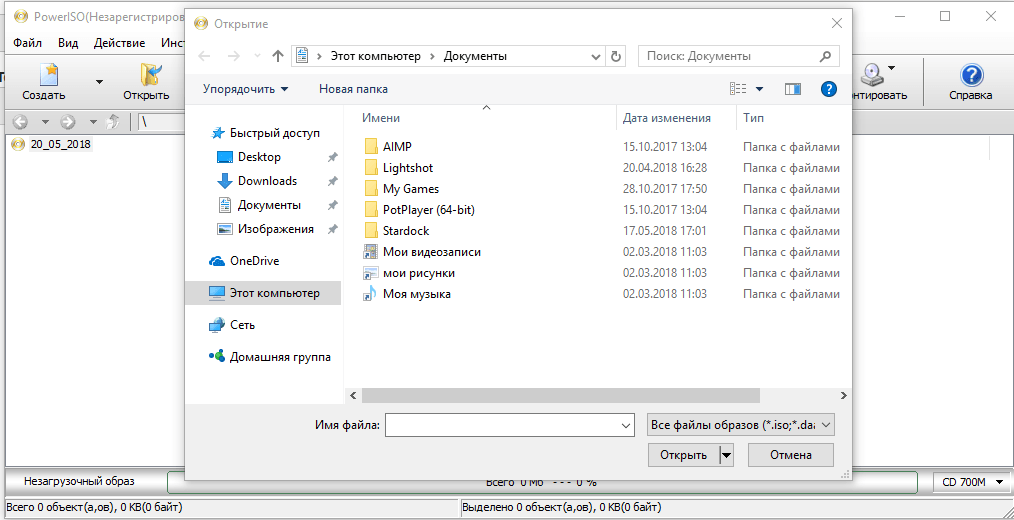Click the Открыть button in the dialog
The image size is (1014, 520).
click(x=683, y=455)
